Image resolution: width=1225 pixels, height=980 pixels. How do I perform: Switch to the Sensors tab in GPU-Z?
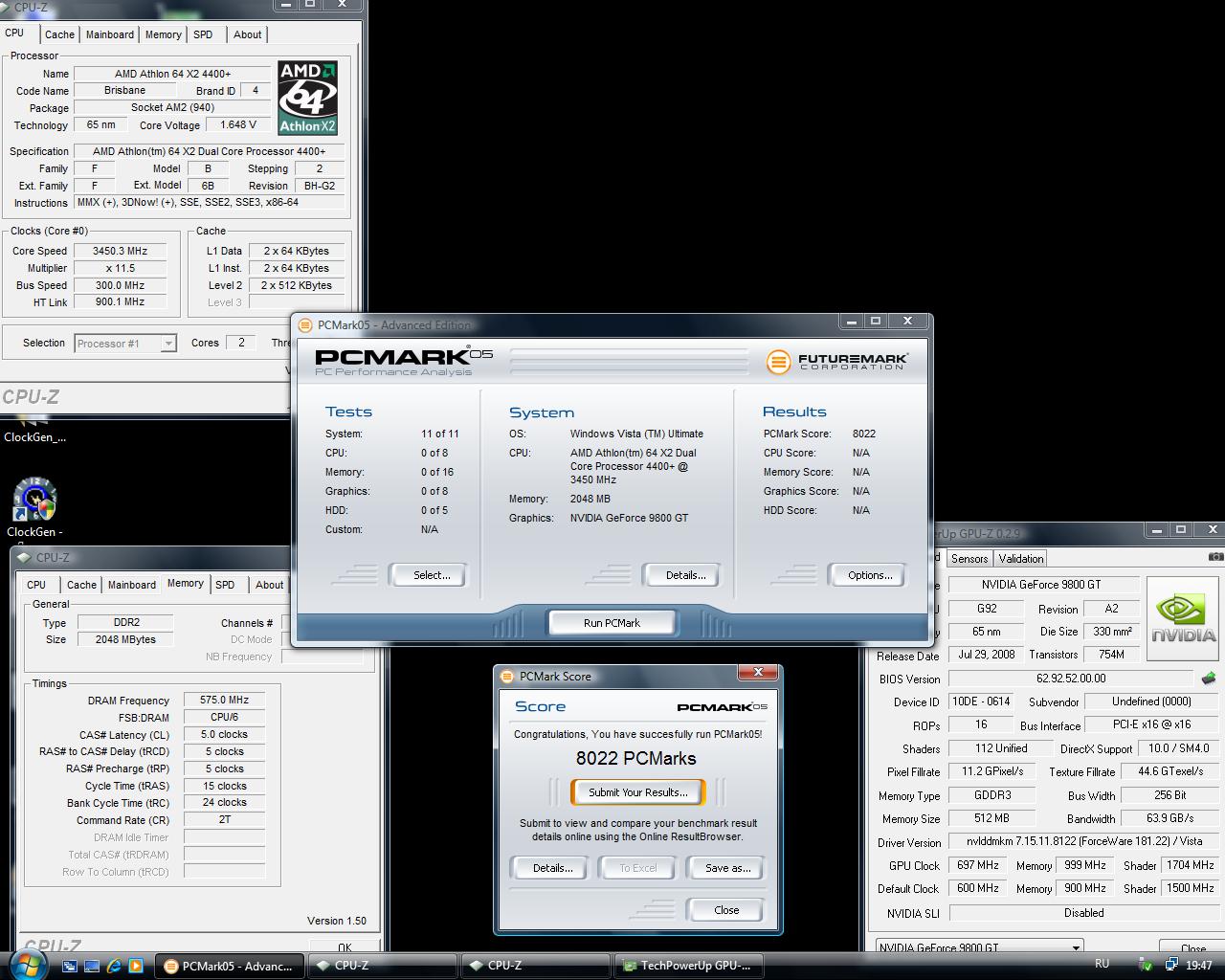969,559
